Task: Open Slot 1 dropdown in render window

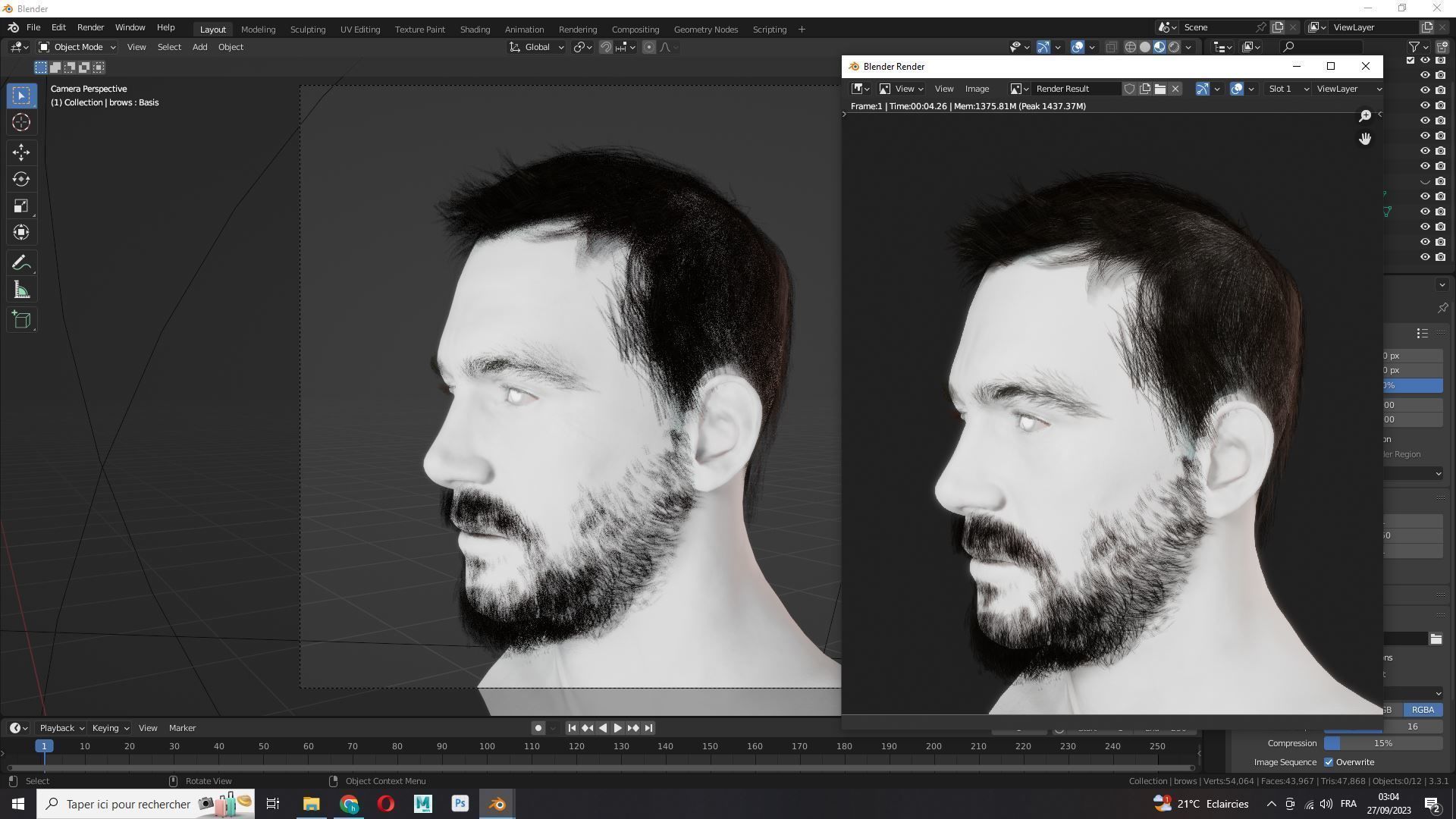Action: (x=1287, y=89)
